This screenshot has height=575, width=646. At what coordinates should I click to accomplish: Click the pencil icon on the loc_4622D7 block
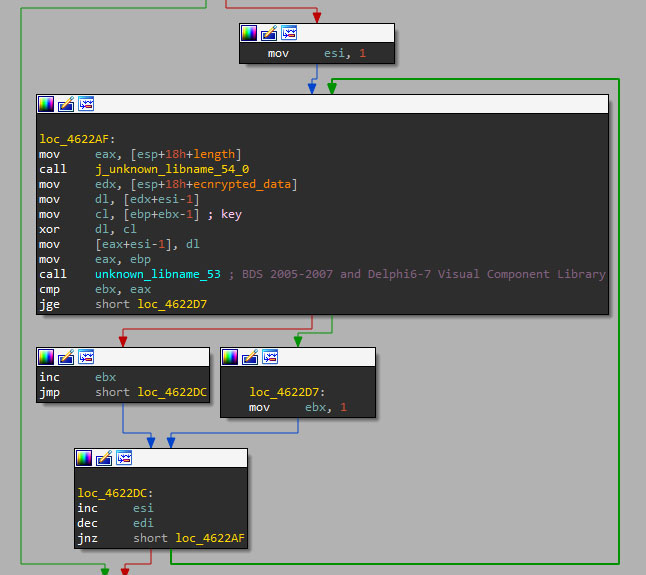[250, 357]
